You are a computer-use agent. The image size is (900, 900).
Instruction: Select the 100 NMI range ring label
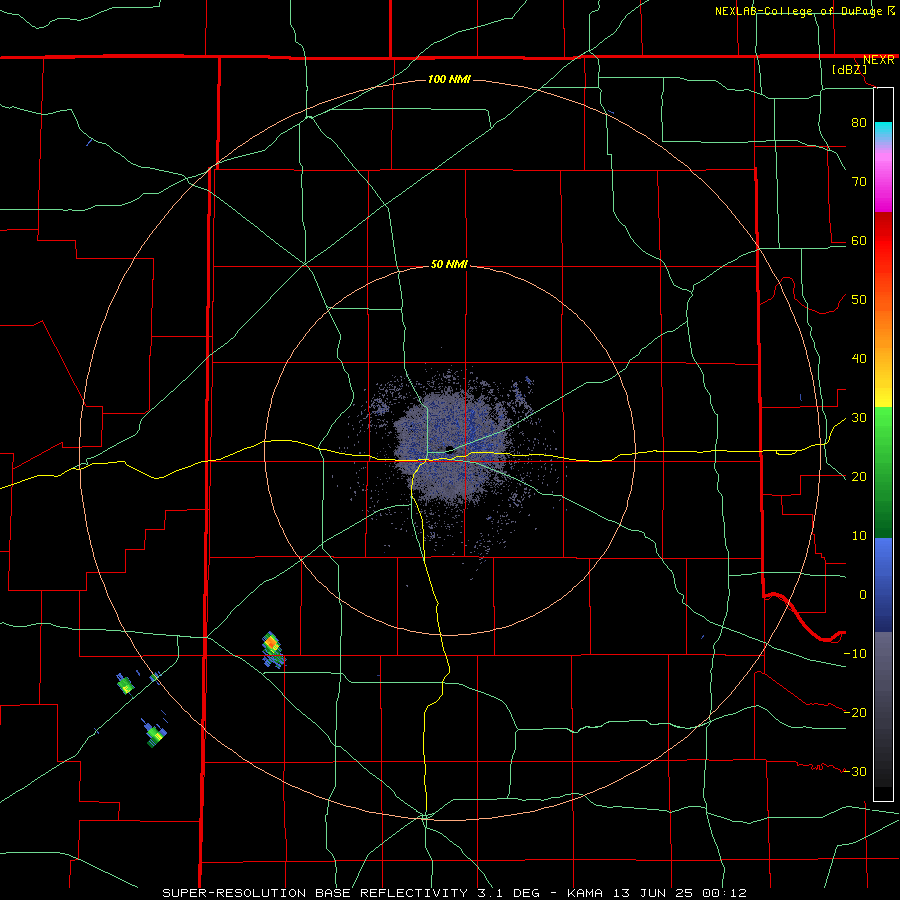pos(449,79)
